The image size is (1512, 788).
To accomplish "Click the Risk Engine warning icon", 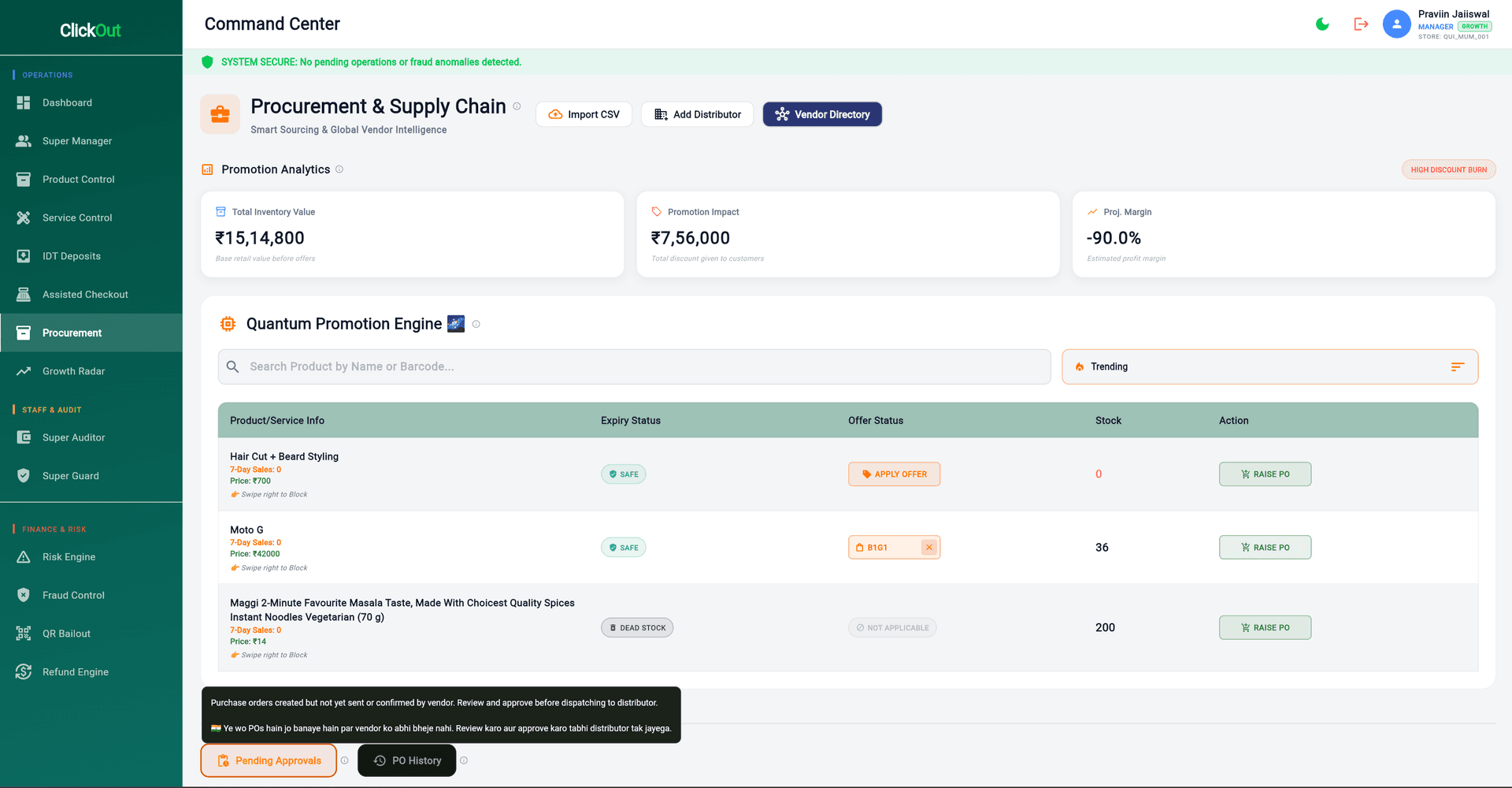I will tap(24, 557).
